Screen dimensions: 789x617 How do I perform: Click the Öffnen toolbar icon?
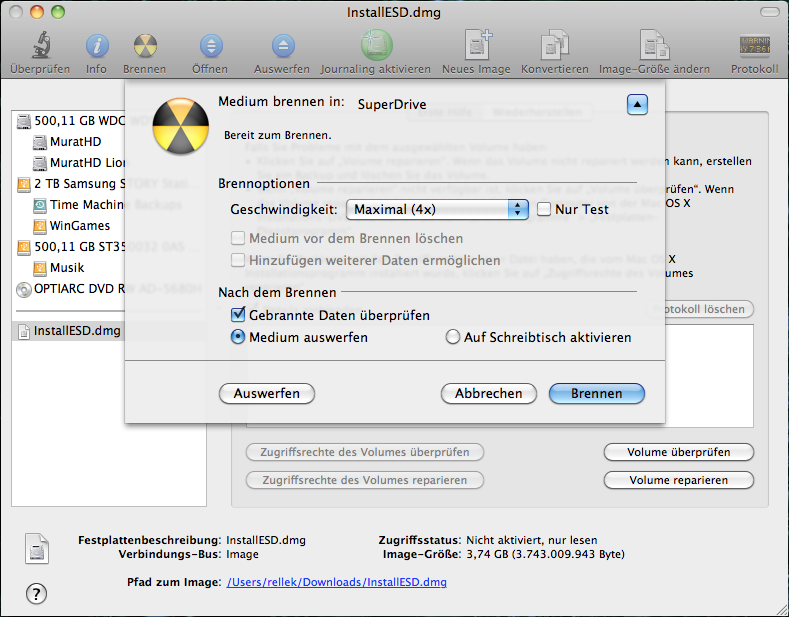pos(210,46)
